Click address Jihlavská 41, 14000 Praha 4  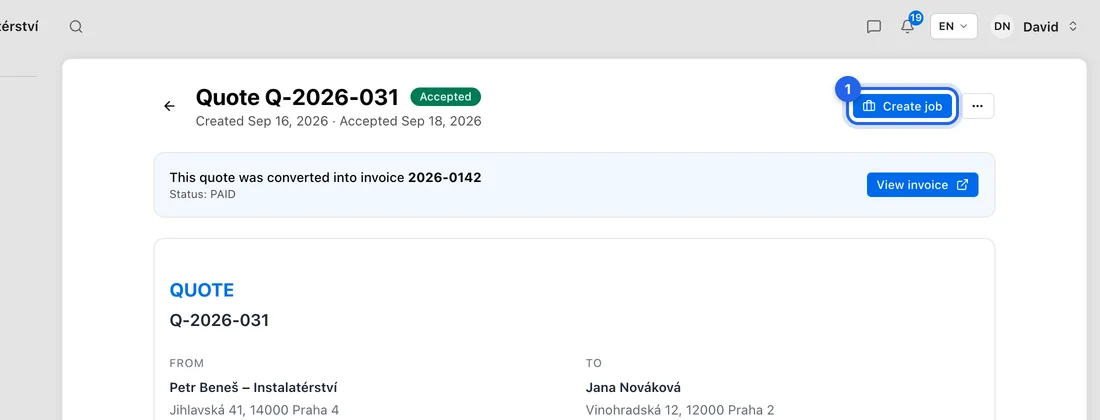click(254, 410)
